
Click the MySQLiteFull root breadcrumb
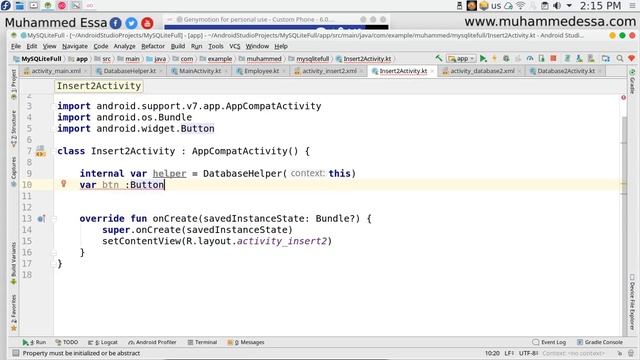38,59
